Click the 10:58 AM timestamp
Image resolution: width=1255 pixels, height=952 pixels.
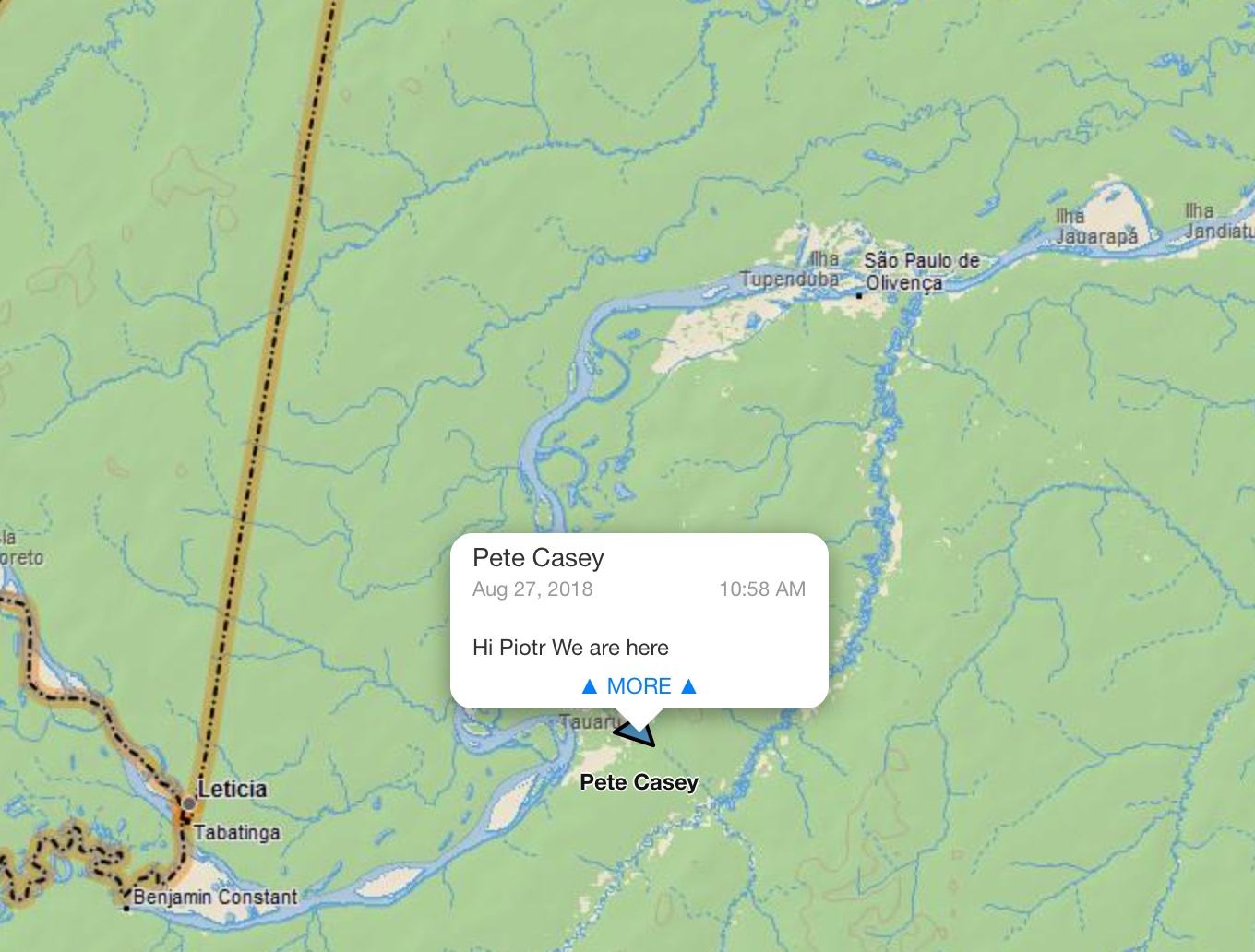coord(762,589)
